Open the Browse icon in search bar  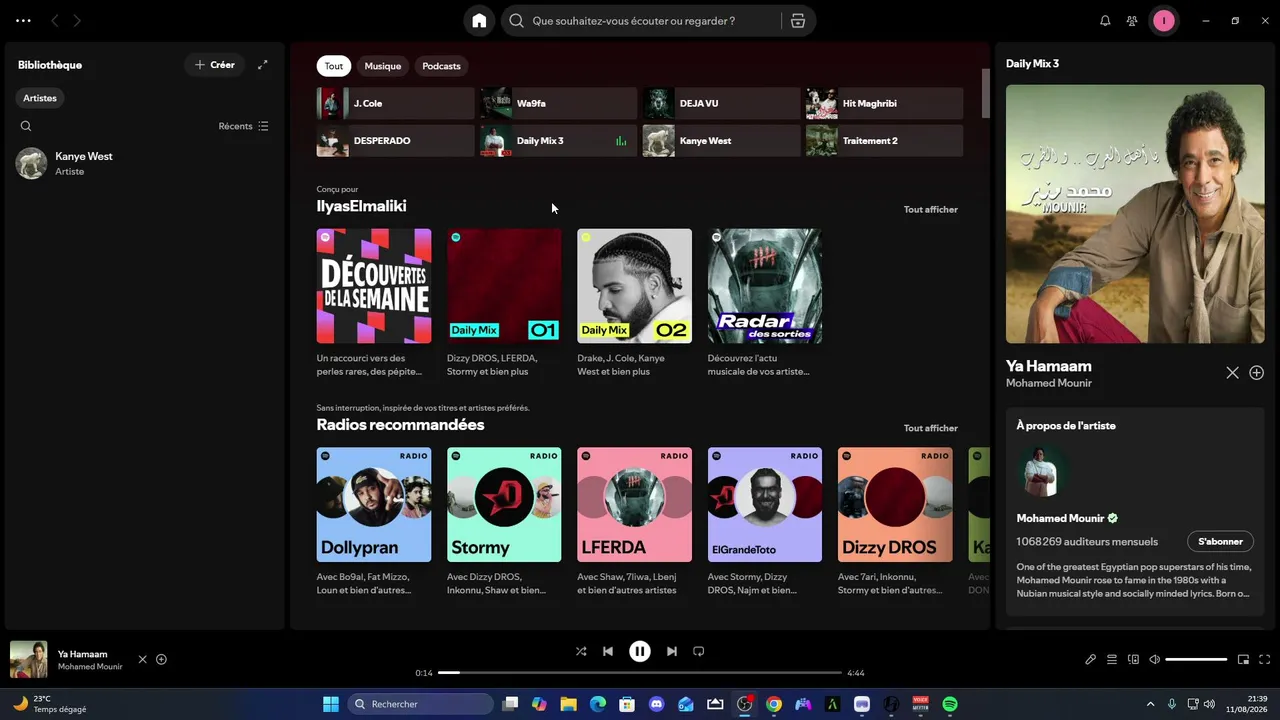(x=797, y=21)
